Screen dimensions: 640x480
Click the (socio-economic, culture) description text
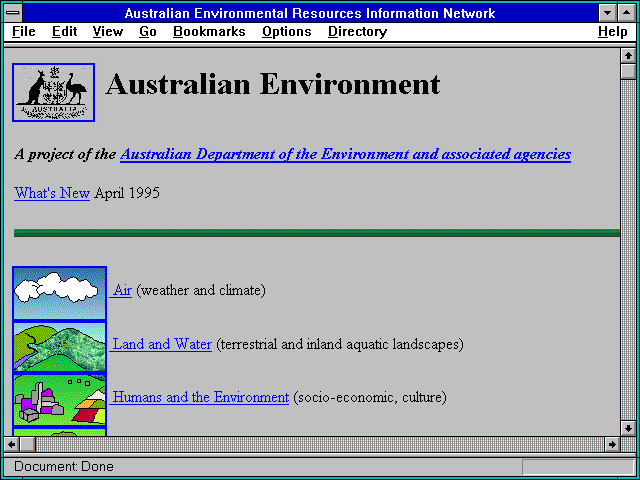point(370,397)
